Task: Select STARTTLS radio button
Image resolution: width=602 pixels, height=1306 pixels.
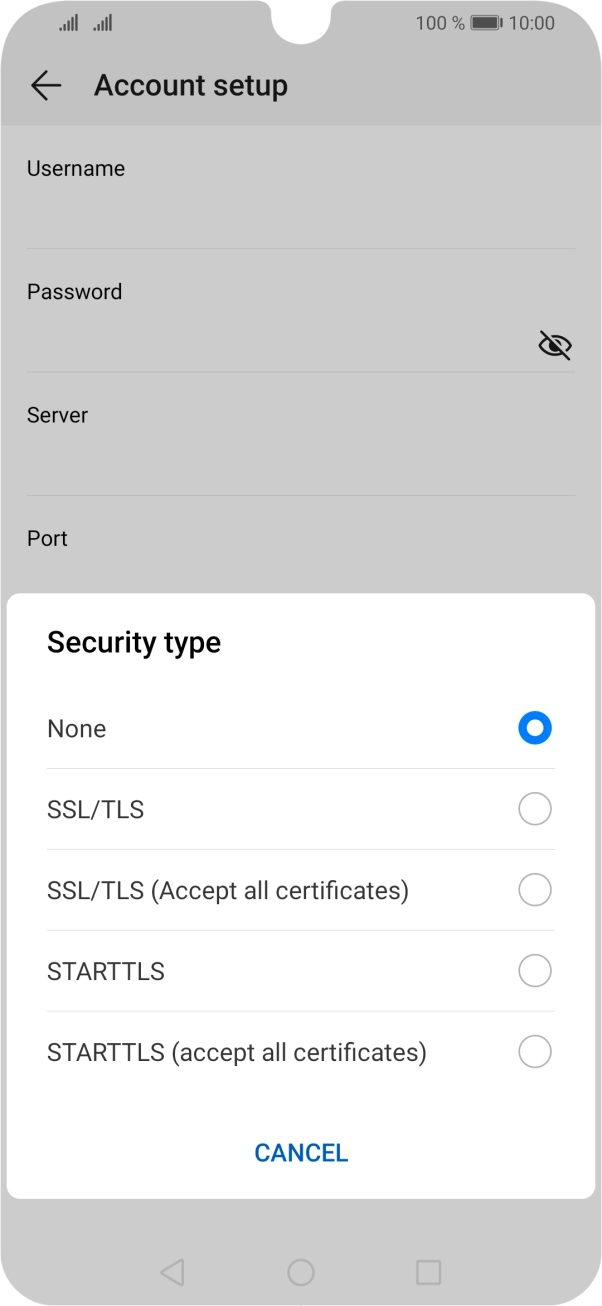Action: click(x=535, y=971)
